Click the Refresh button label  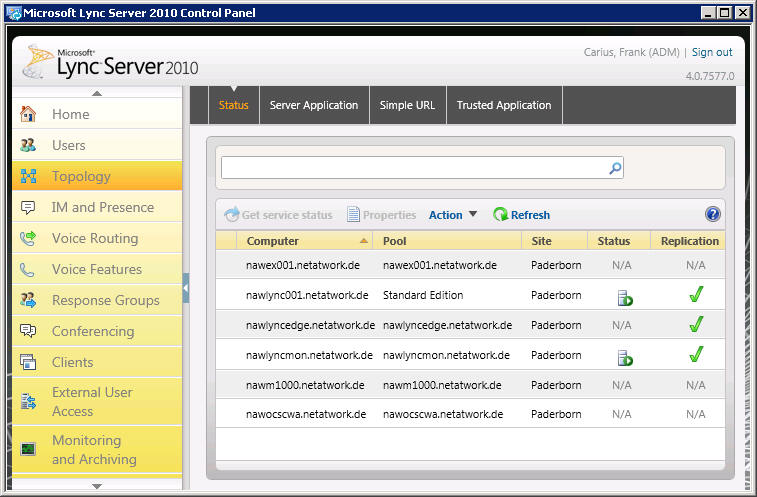tap(530, 215)
